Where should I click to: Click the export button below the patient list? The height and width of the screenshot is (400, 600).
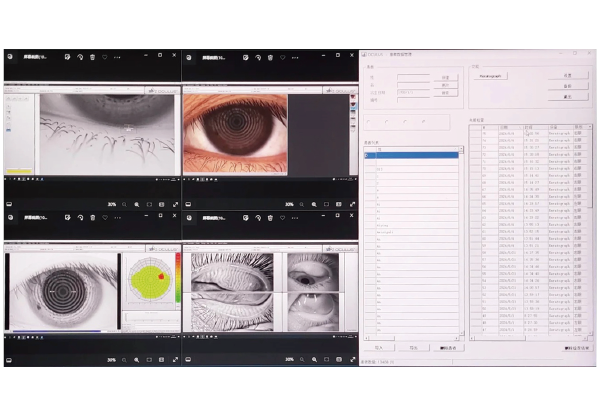click(x=413, y=348)
